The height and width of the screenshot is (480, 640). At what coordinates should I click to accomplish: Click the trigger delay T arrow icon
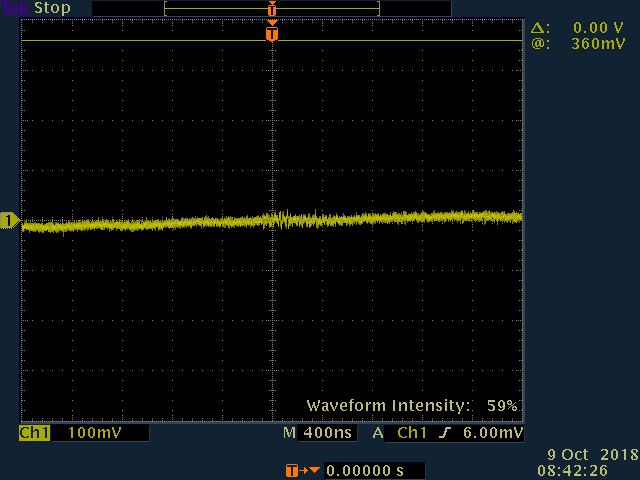click(302, 471)
